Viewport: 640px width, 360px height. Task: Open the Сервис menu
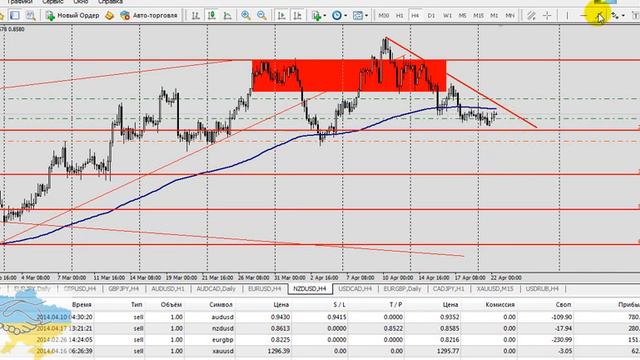pos(53,2)
